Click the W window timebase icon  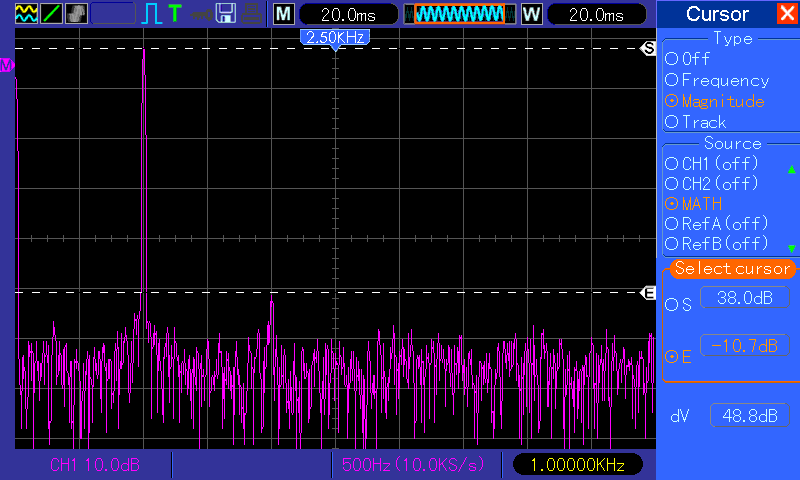pyautogui.click(x=531, y=14)
